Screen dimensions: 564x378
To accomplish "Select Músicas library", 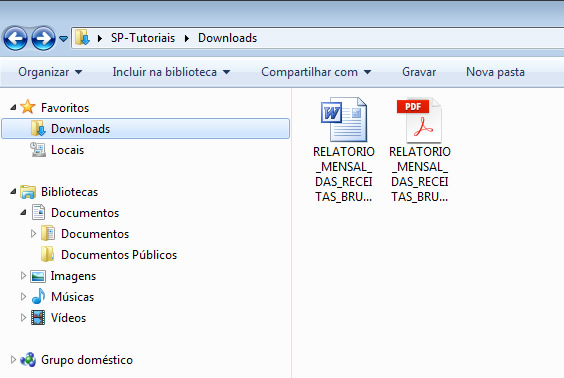I will tap(72, 297).
